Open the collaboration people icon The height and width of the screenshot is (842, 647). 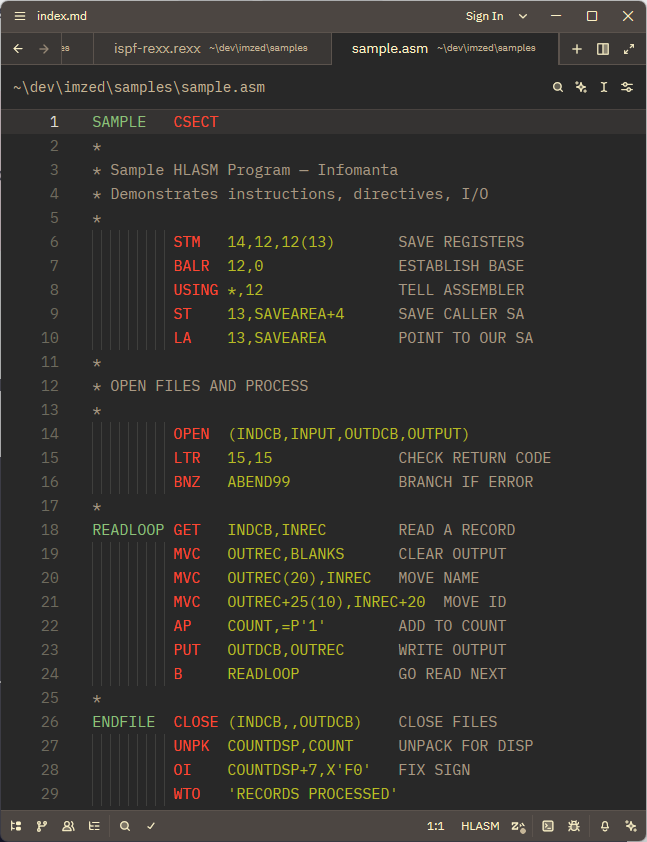point(68,826)
